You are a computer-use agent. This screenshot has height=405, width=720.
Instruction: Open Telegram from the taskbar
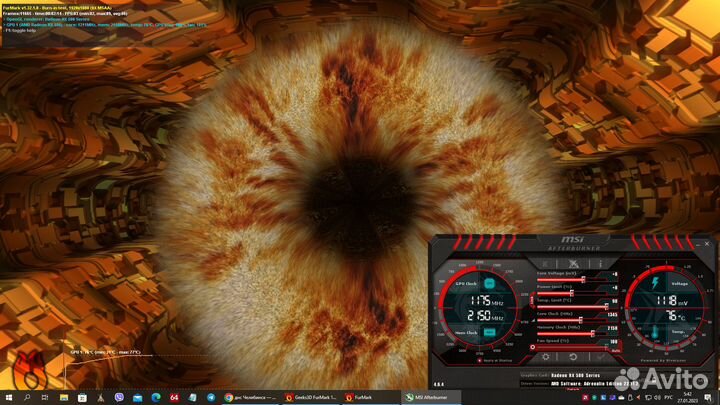pyautogui.click(x=211, y=397)
